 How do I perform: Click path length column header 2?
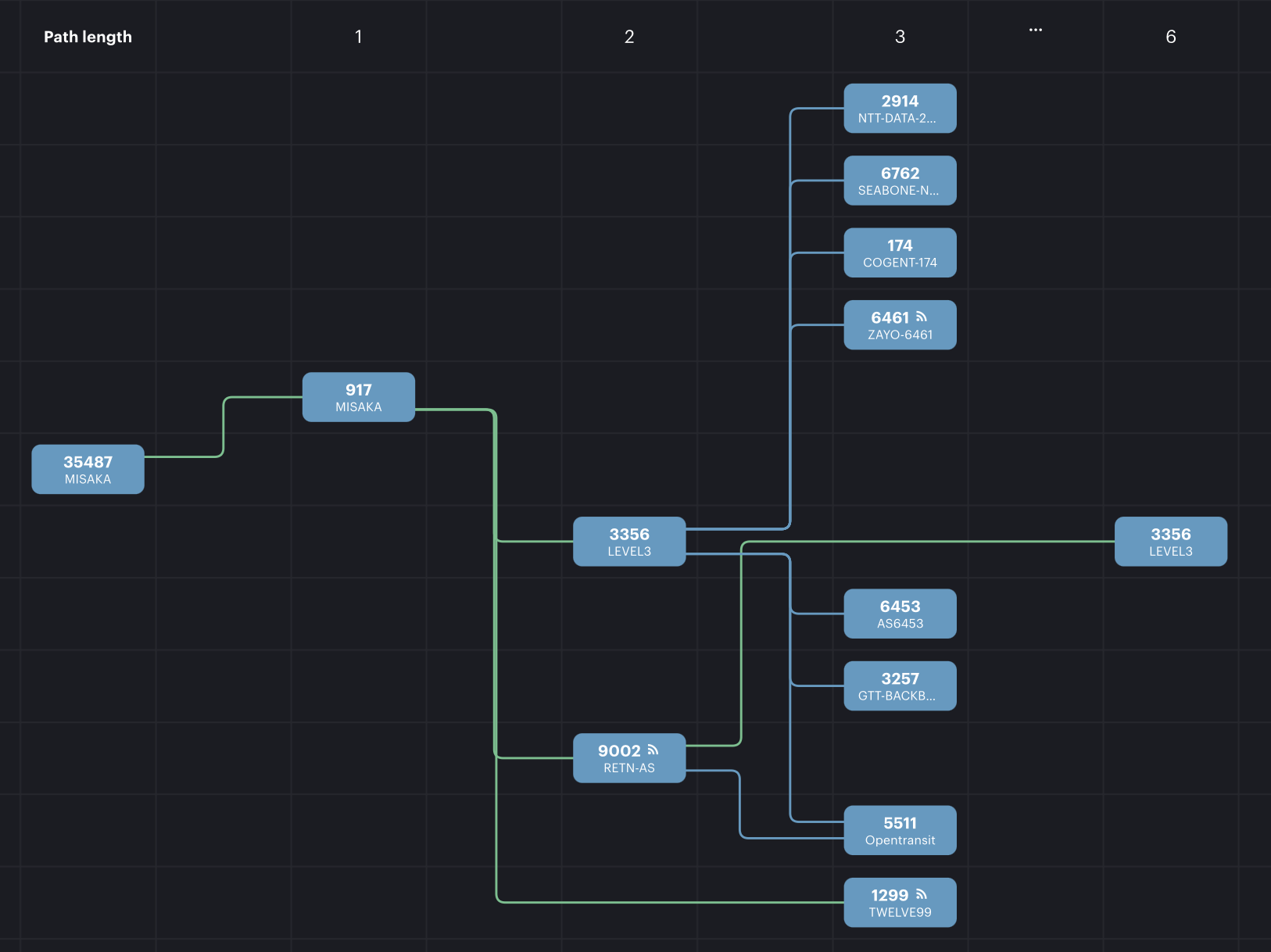pos(628,37)
